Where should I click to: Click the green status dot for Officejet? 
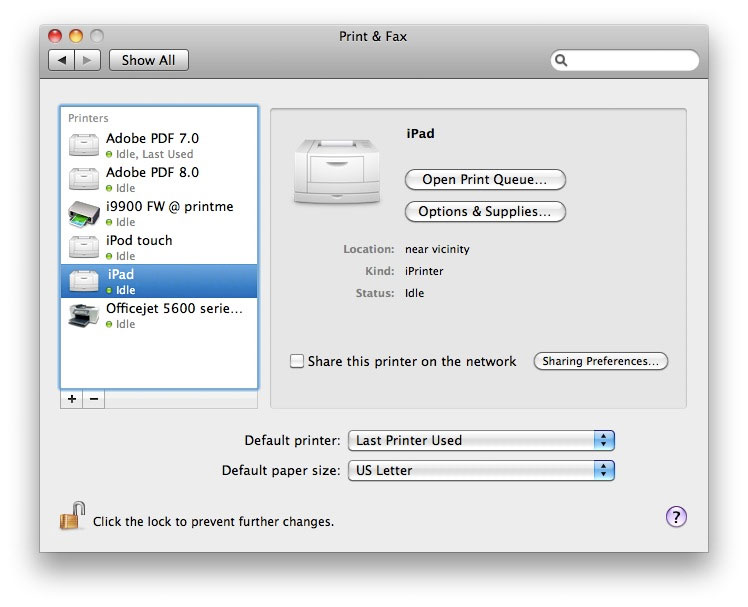click(109, 324)
